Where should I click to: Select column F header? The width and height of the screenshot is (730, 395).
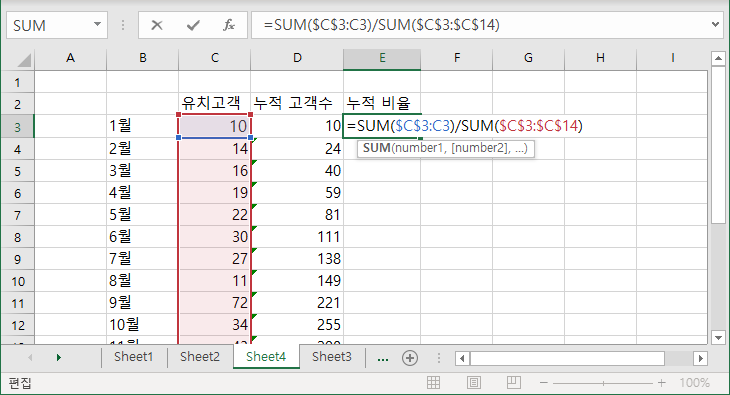point(457,58)
